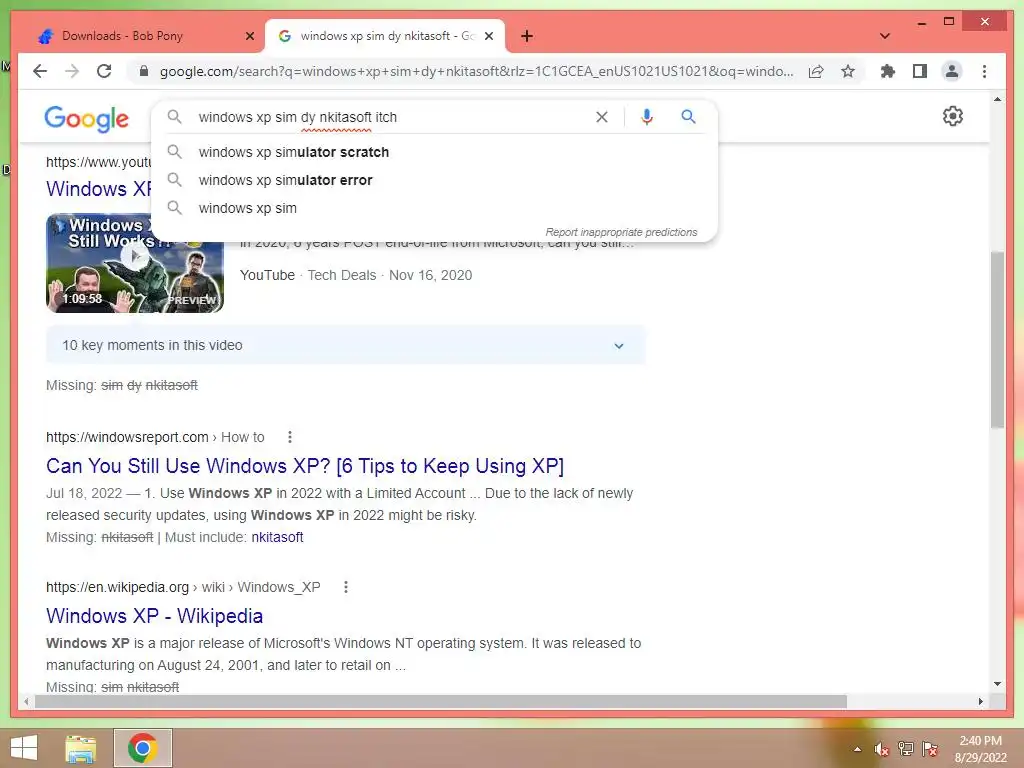Open Chrome's three-dot menu
Screen dimensions: 1024x768
click(984, 71)
